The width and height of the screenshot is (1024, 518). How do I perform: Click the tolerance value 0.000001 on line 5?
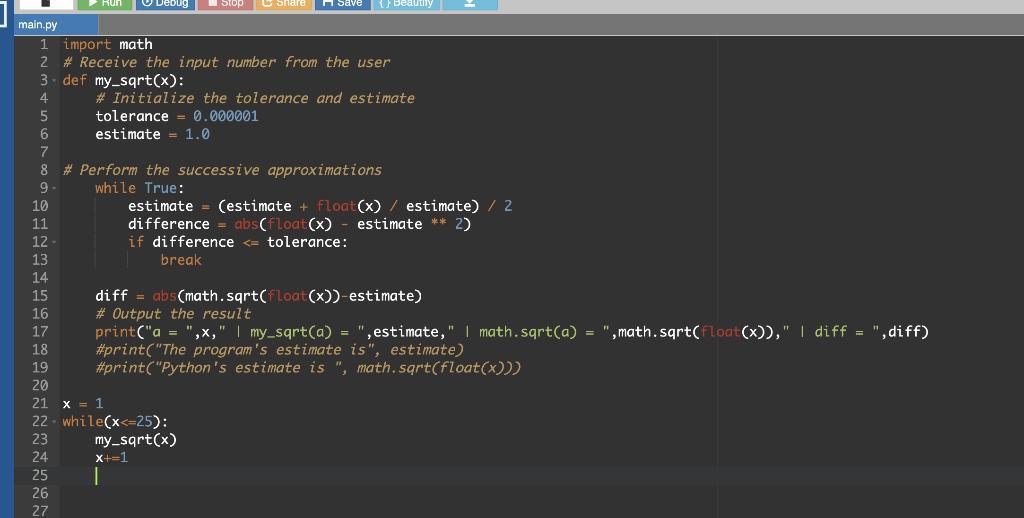(225, 116)
